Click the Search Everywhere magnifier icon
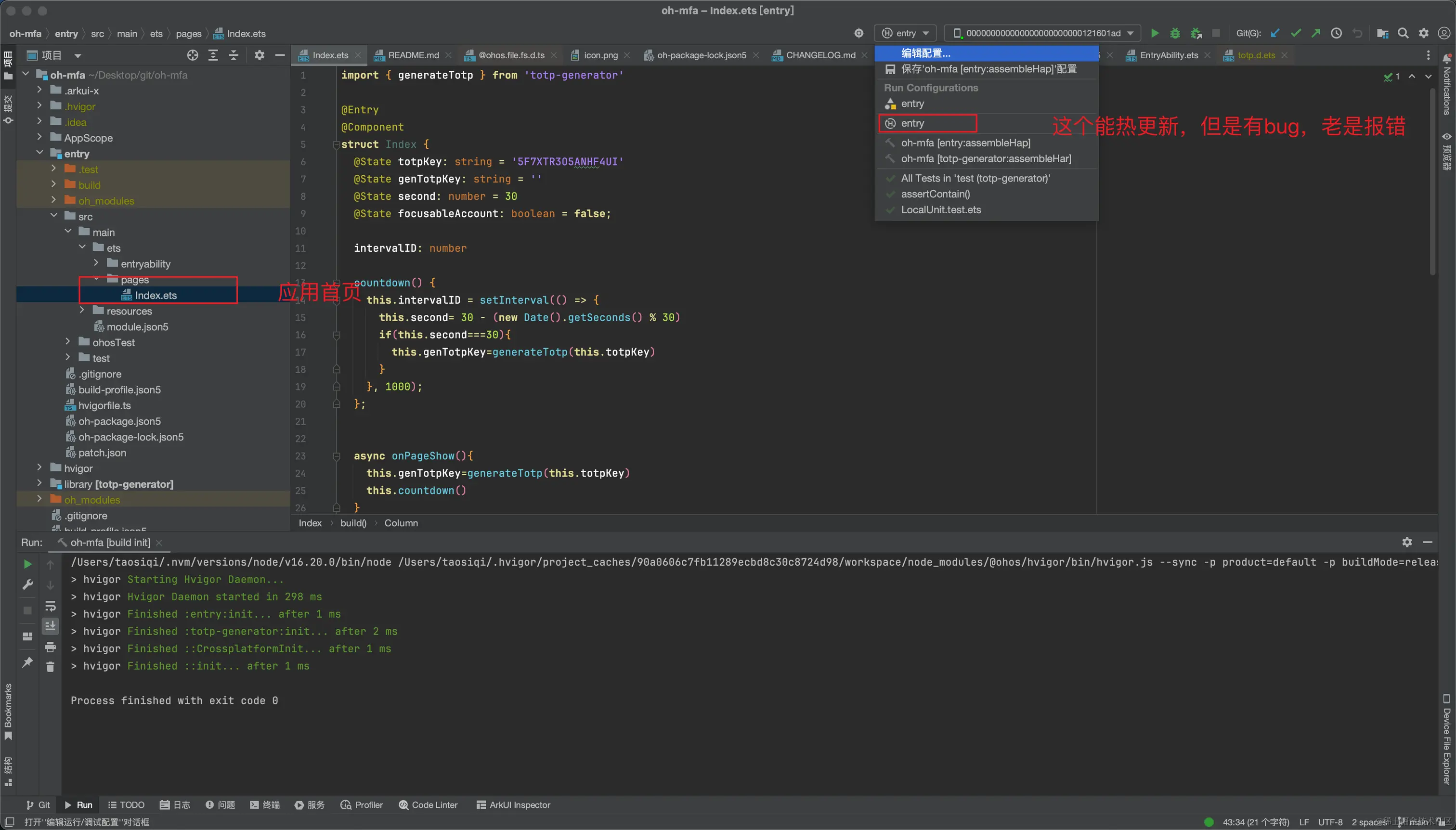Image resolution: width=1456 pixels, height=830 pixels. click(x=1403, y=33)
